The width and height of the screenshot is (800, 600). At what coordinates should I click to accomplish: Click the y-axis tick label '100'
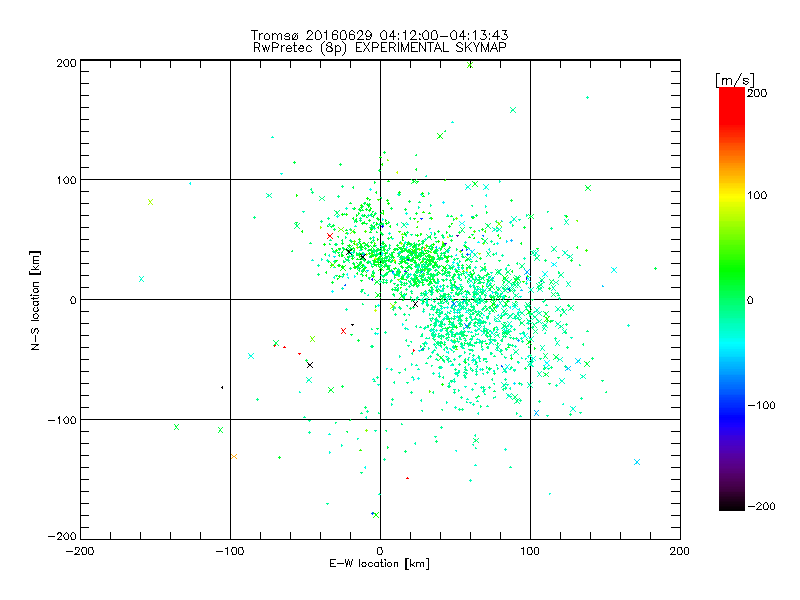tap(66, 180)
